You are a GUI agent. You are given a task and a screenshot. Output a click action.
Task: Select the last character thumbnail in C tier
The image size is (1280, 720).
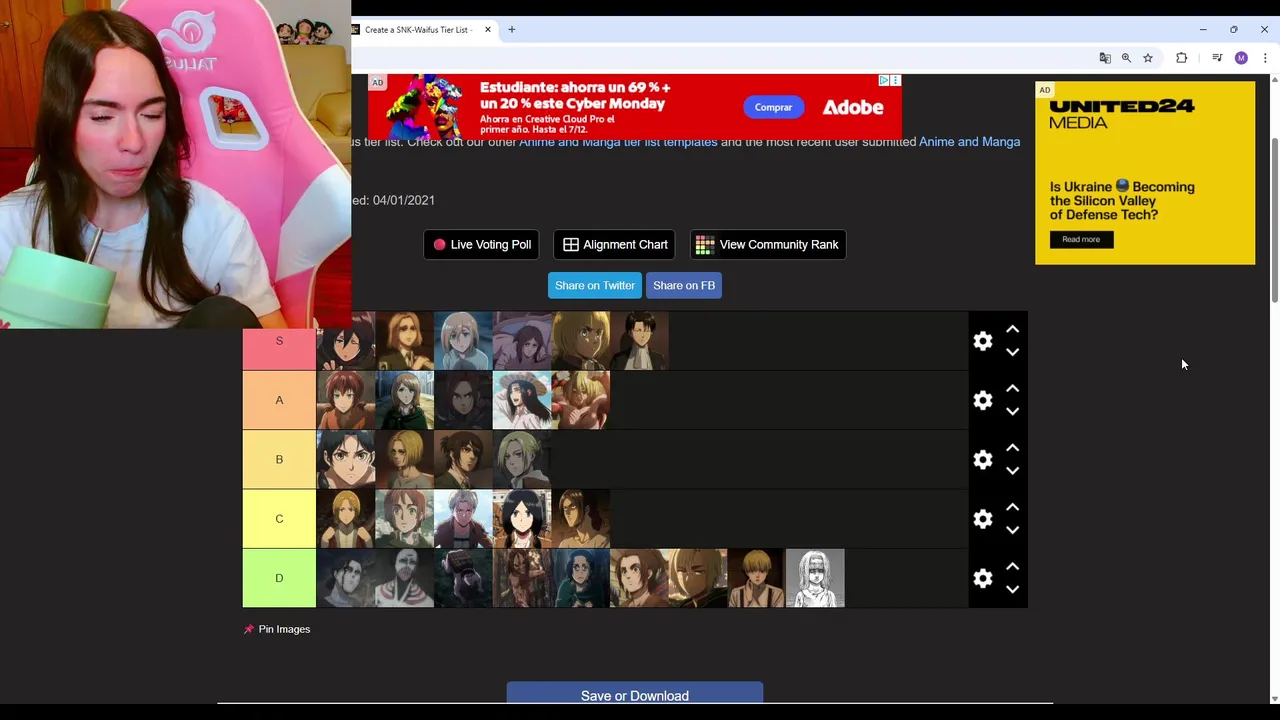581,519
